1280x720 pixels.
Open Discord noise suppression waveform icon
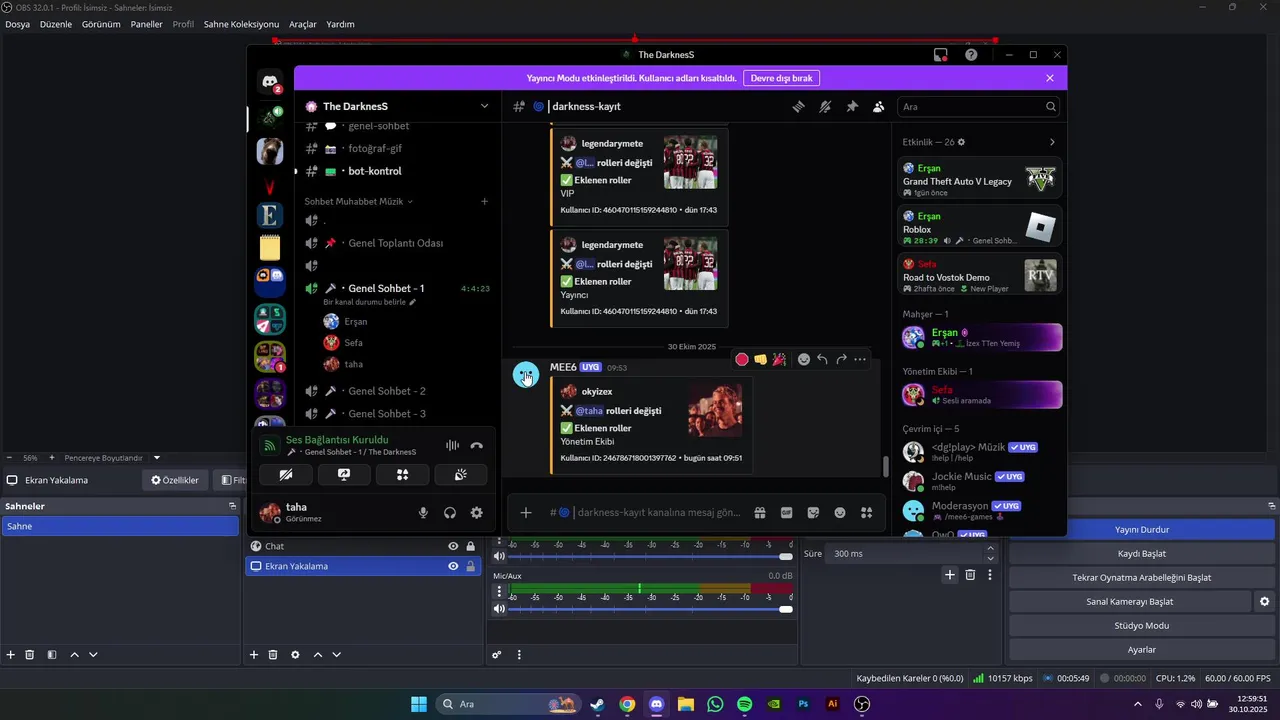[x=452, y=446]
